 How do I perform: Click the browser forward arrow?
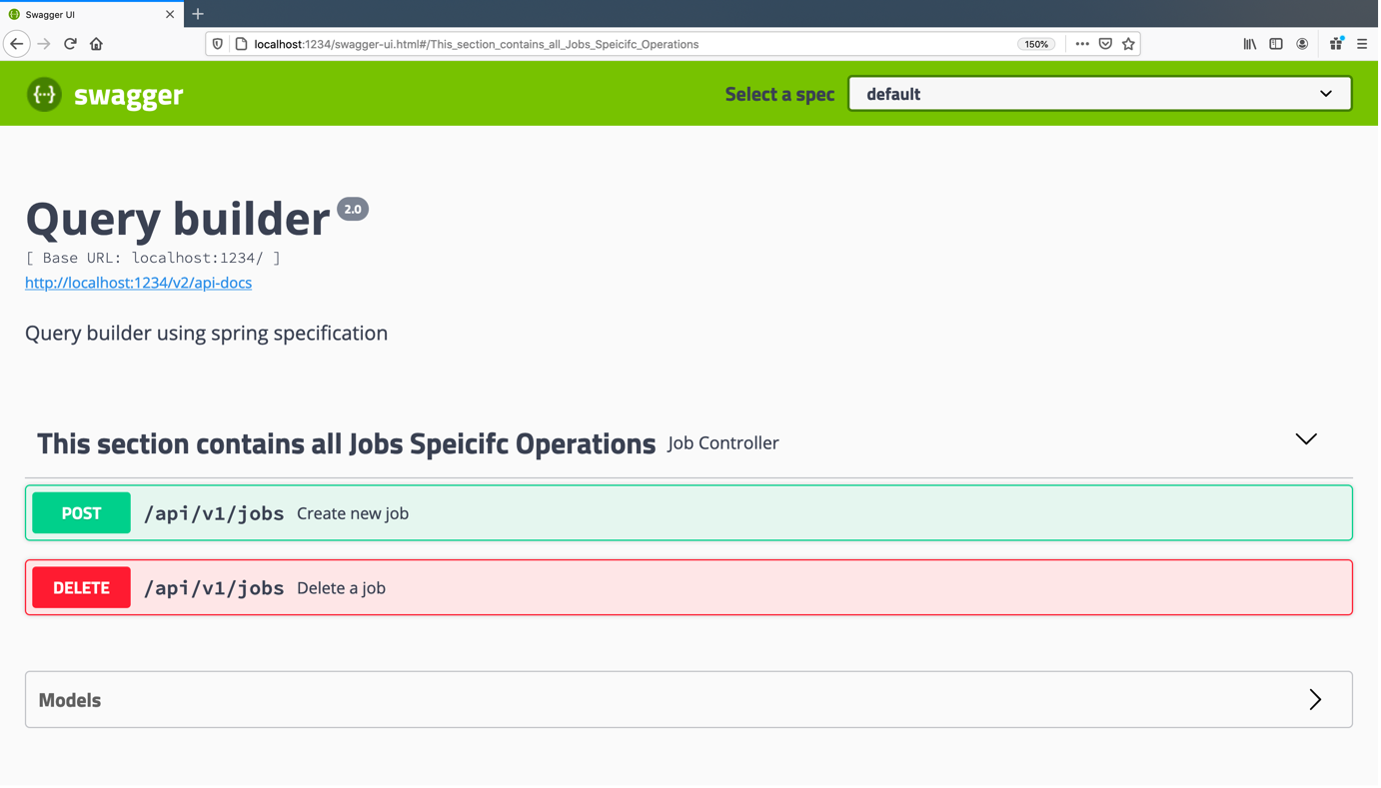[44, 44]
